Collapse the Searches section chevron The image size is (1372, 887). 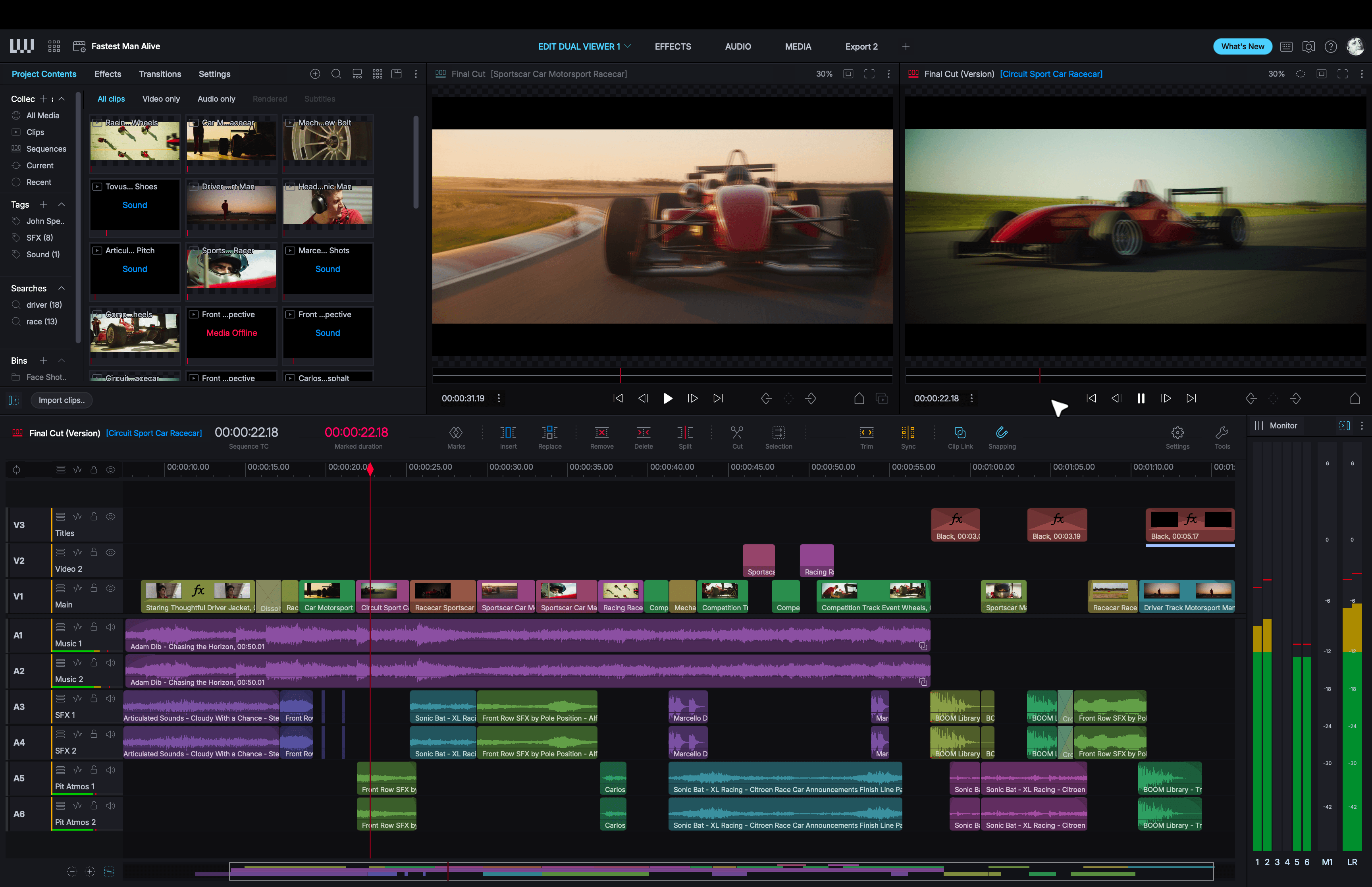tap(62, 289)
